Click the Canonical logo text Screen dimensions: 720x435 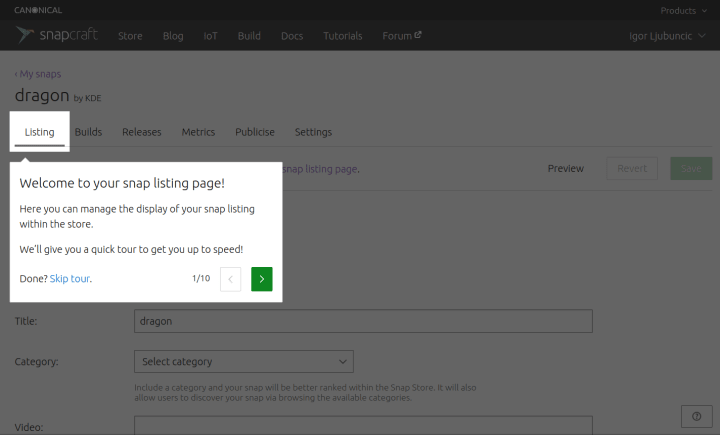tap(38, 10)
